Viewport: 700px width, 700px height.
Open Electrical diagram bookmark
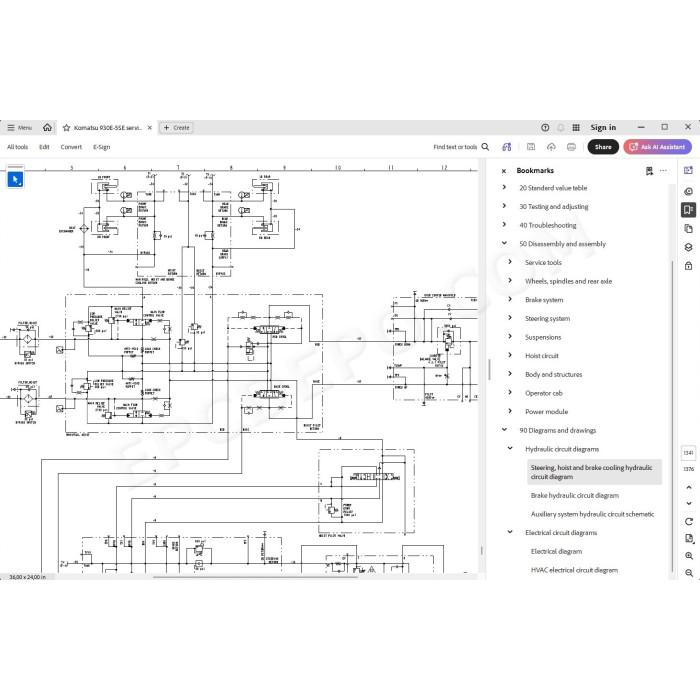(556, 551)
